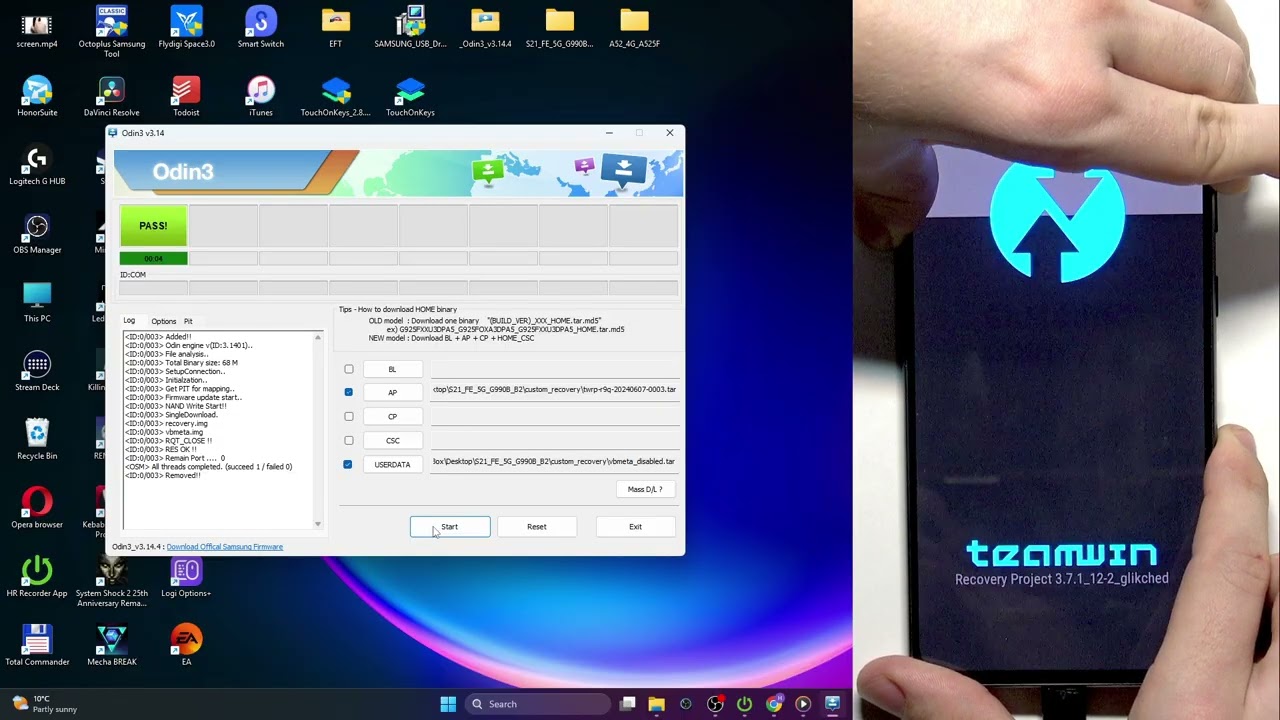Open the EFT folder on desktop
This screenshot has width=1280, height=720.
336,27
